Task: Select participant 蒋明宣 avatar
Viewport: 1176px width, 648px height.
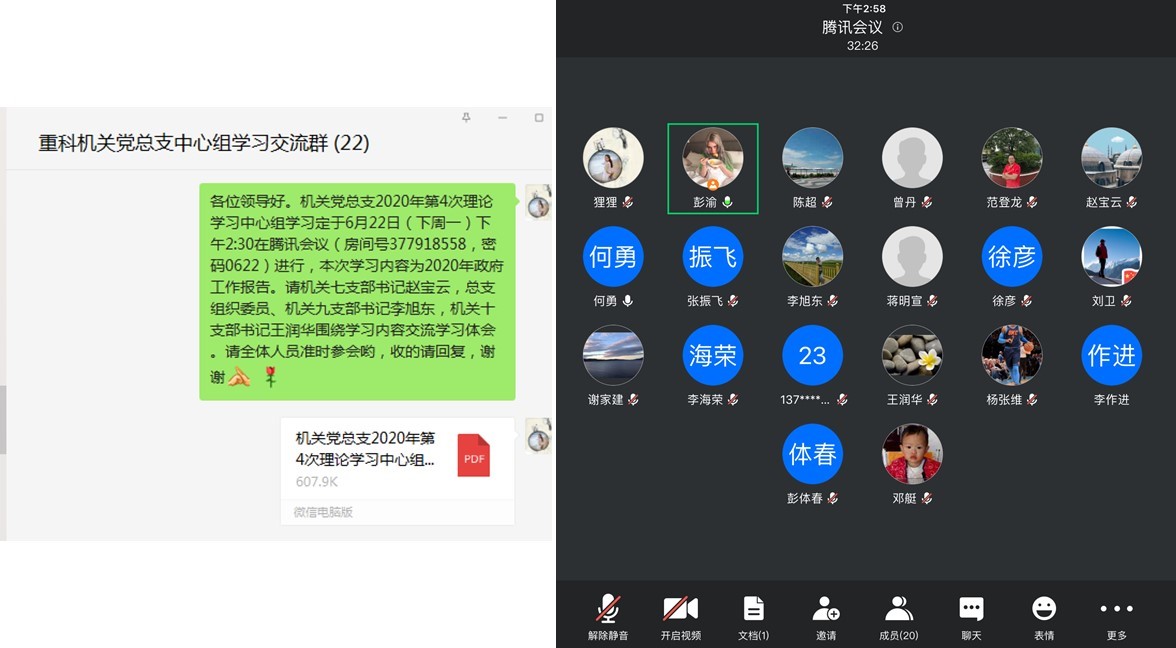Action: click(x=912, y=256)
